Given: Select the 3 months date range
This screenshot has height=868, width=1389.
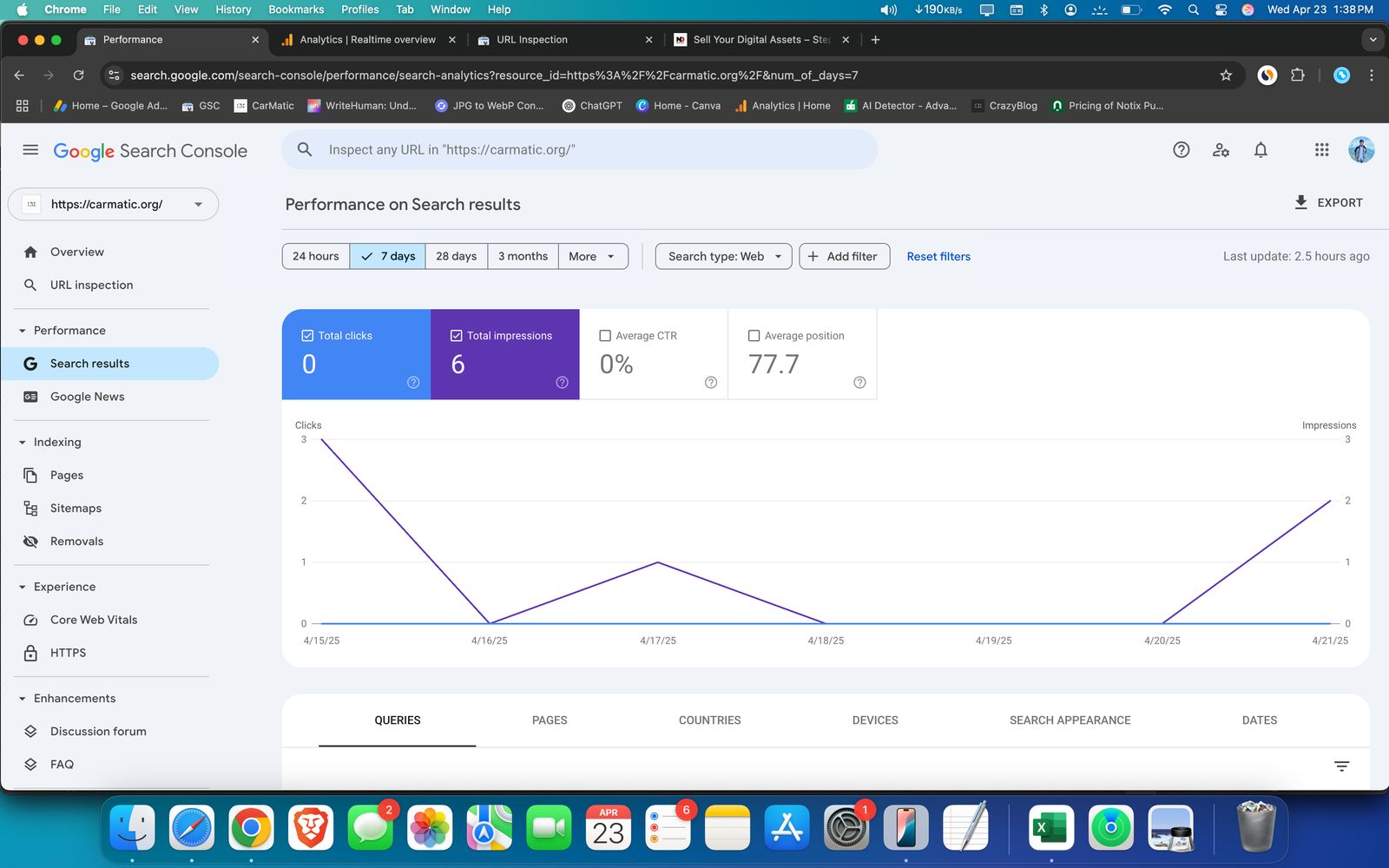Looking at the screenshot, I should click(x=523, y=256).
